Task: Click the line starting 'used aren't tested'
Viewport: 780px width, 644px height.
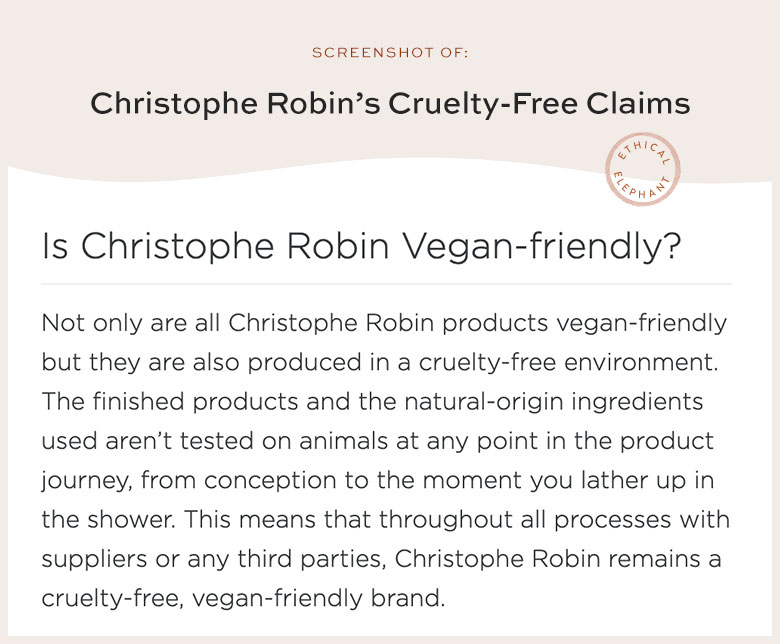Action: [x=378, y=442]
